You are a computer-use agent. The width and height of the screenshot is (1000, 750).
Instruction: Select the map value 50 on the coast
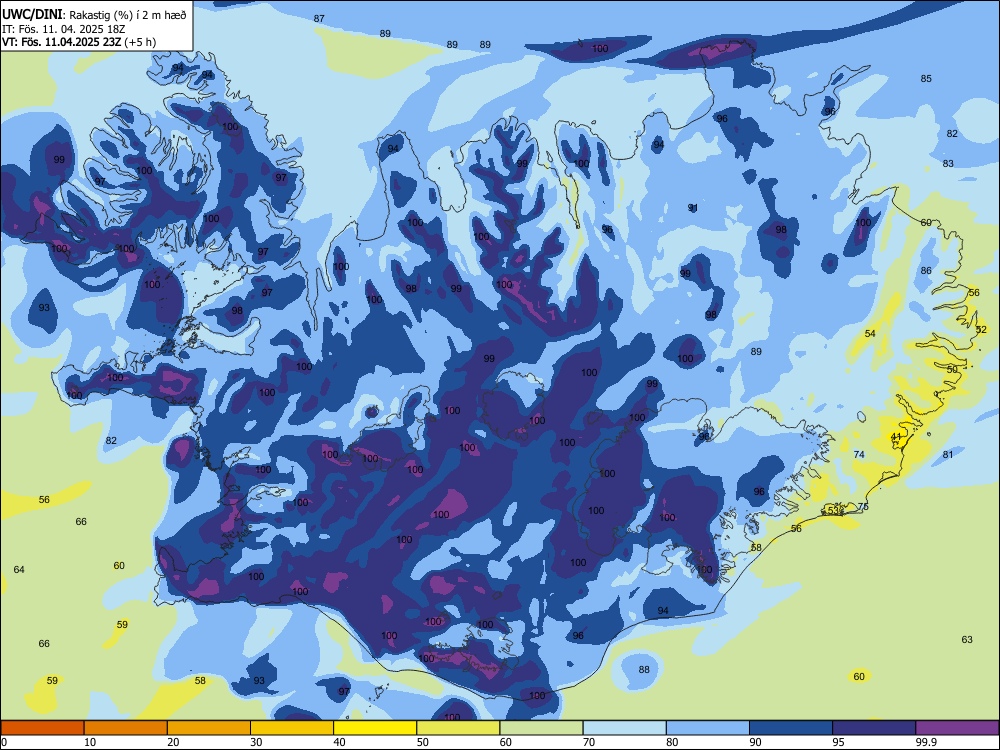(952, 370)
